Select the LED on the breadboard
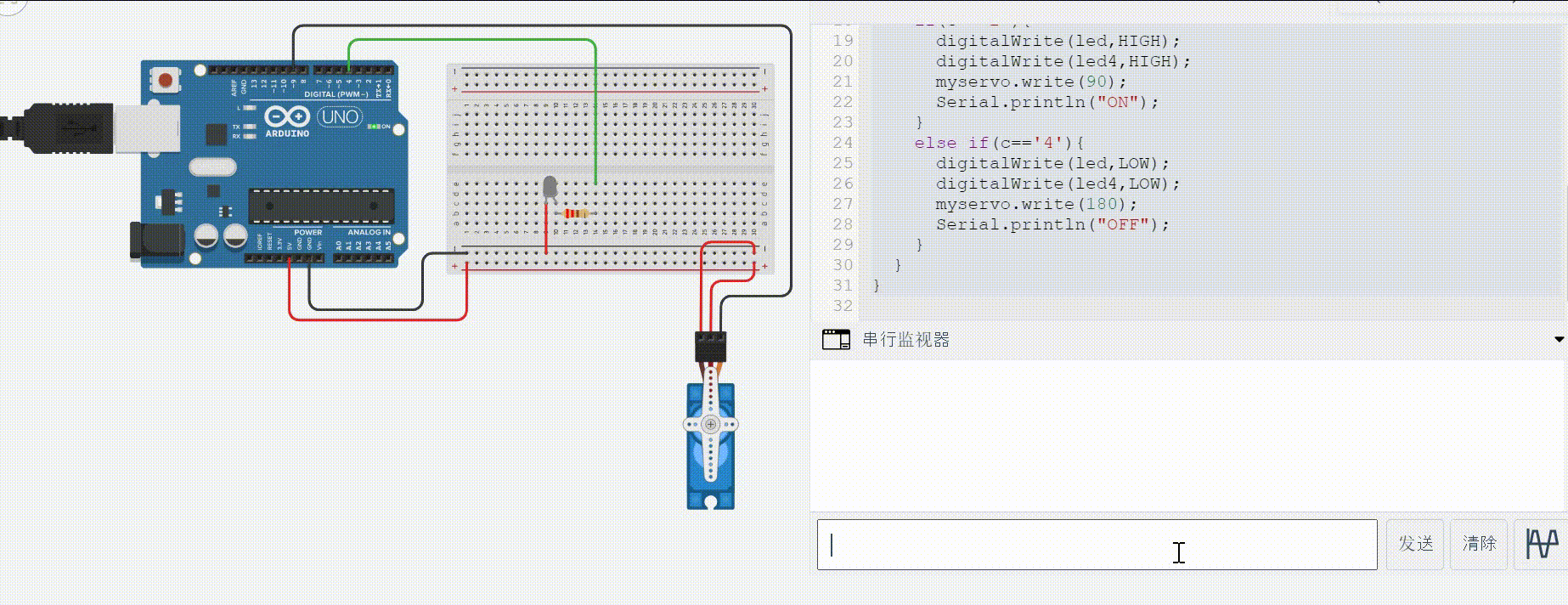 pyautogui.click(x=550, y=188)
